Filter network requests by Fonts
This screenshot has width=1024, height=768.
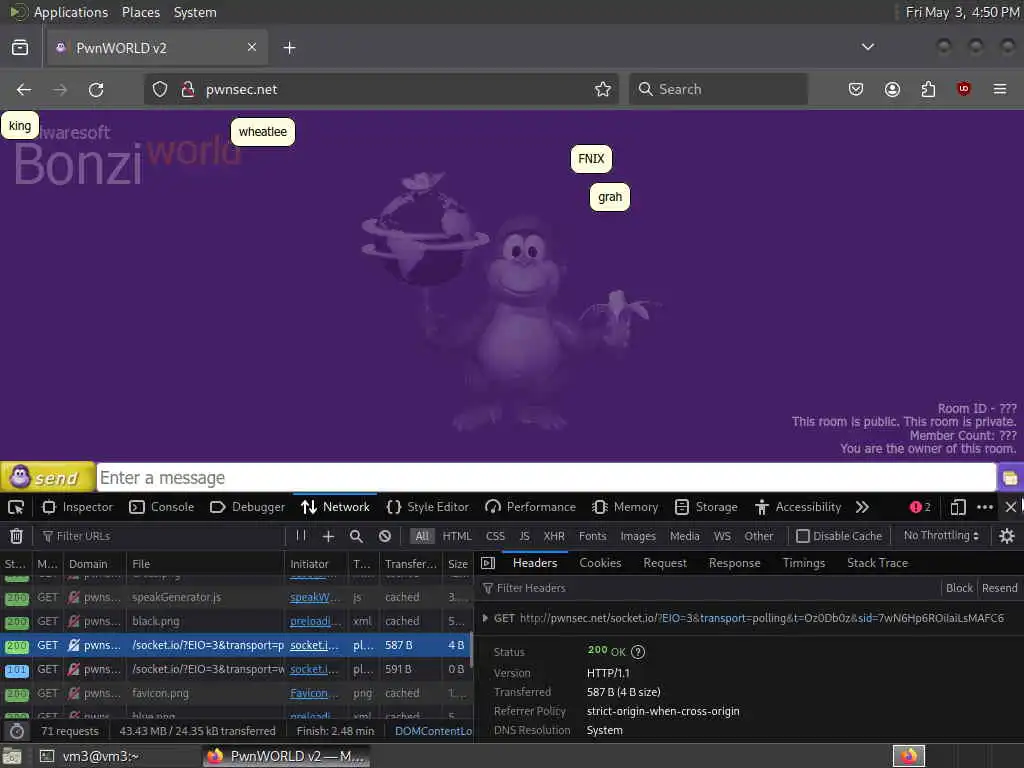592,536
